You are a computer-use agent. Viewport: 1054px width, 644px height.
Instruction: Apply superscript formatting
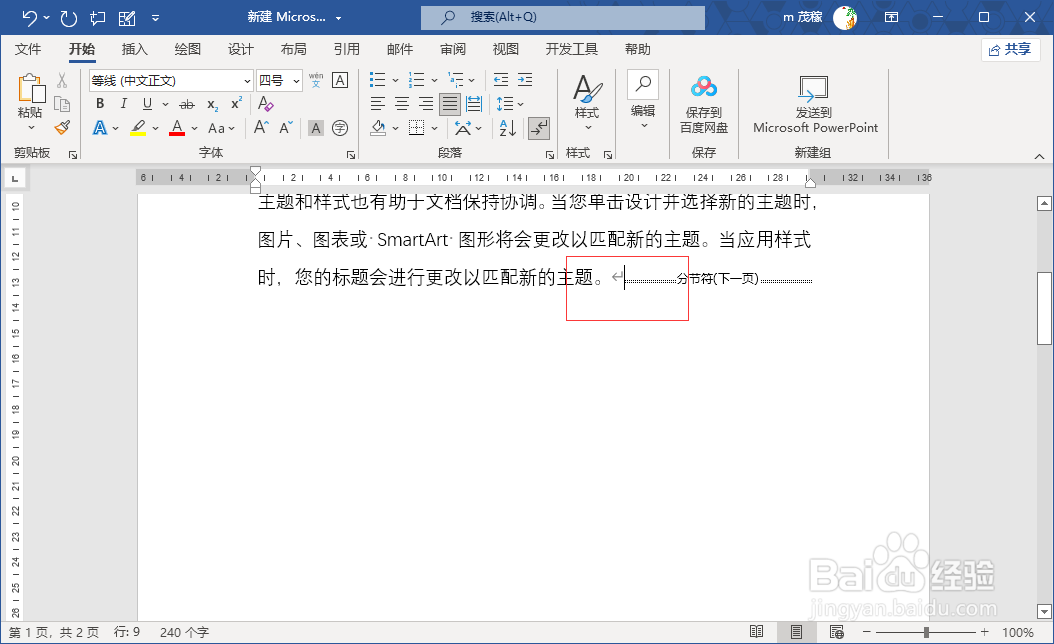coord(236,104)
